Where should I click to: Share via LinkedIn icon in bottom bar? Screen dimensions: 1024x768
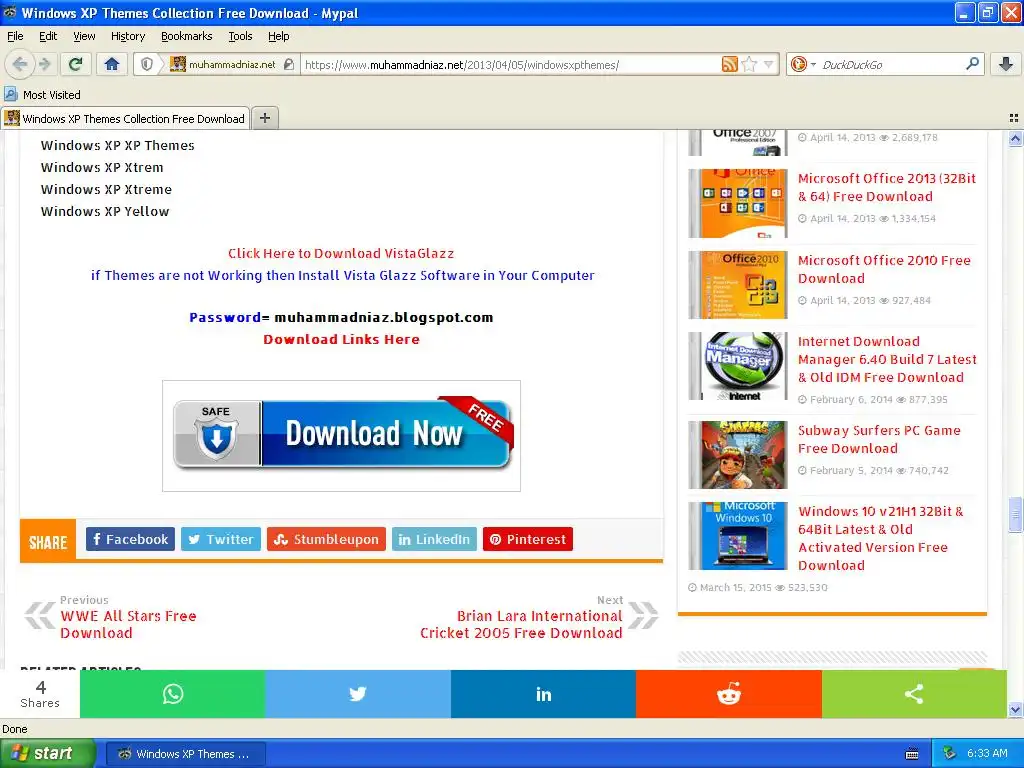click(x=543, y=694)
